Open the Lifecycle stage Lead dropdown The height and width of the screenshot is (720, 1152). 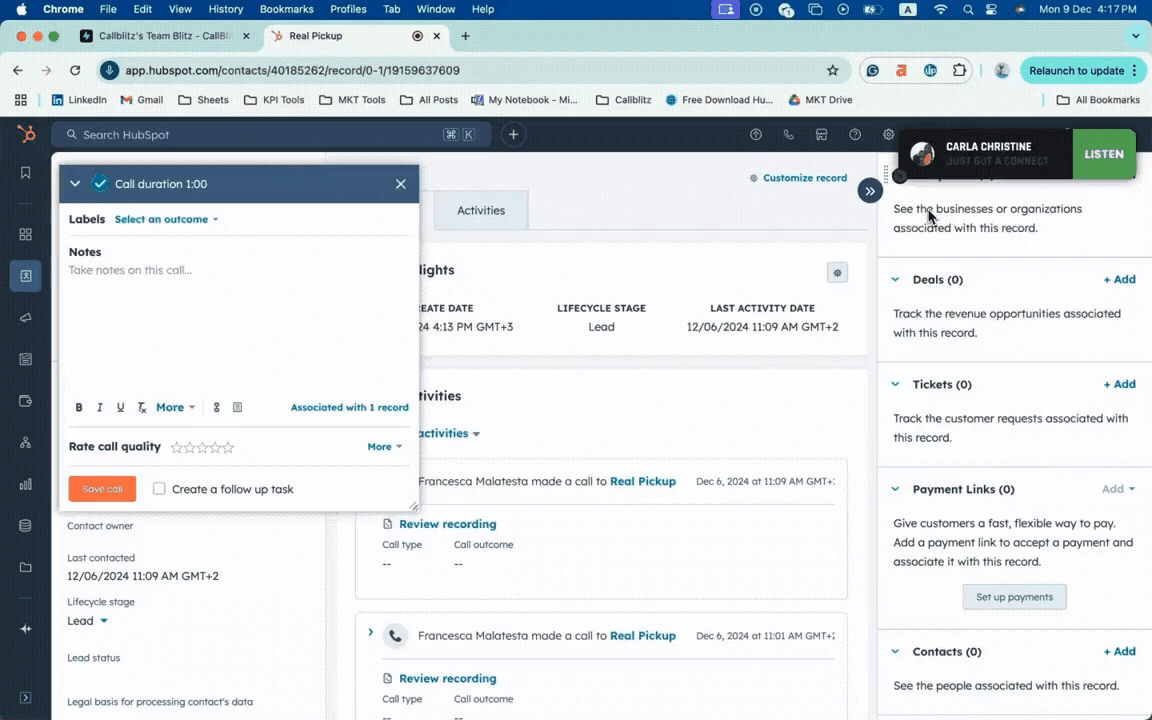pyautogui.click(x=87, y=621)
